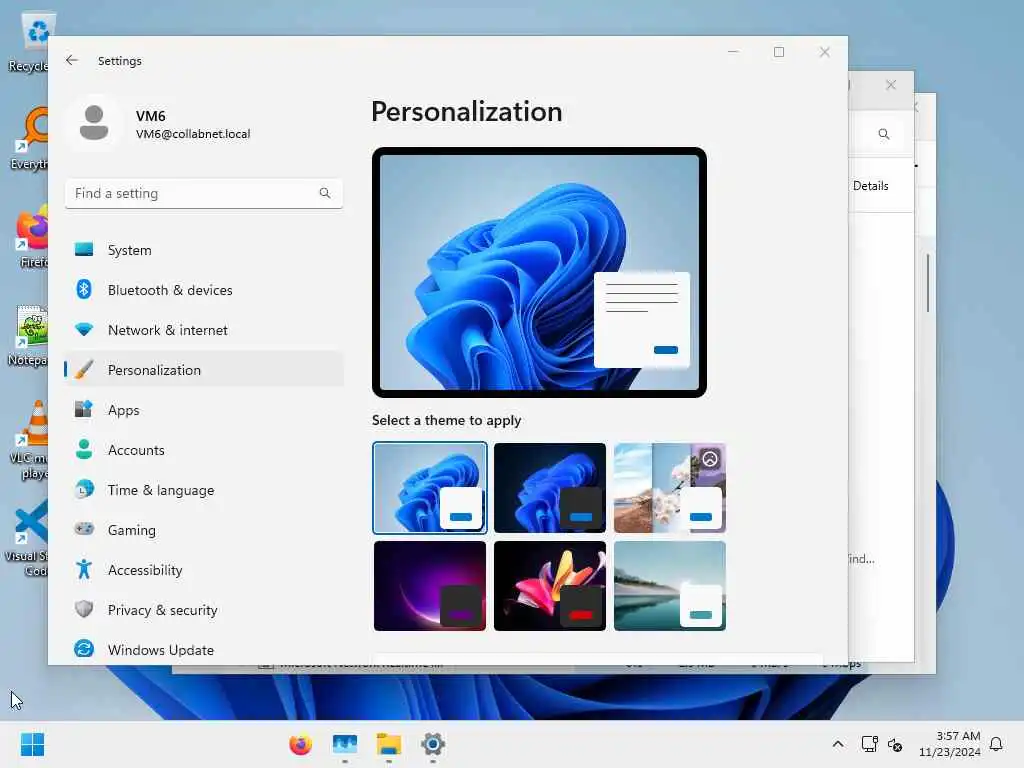The height and width of the screenshot is (768, 1024).
Task: Apply the spotlight flowers beach theme
Action: click(x=669, y=488)
